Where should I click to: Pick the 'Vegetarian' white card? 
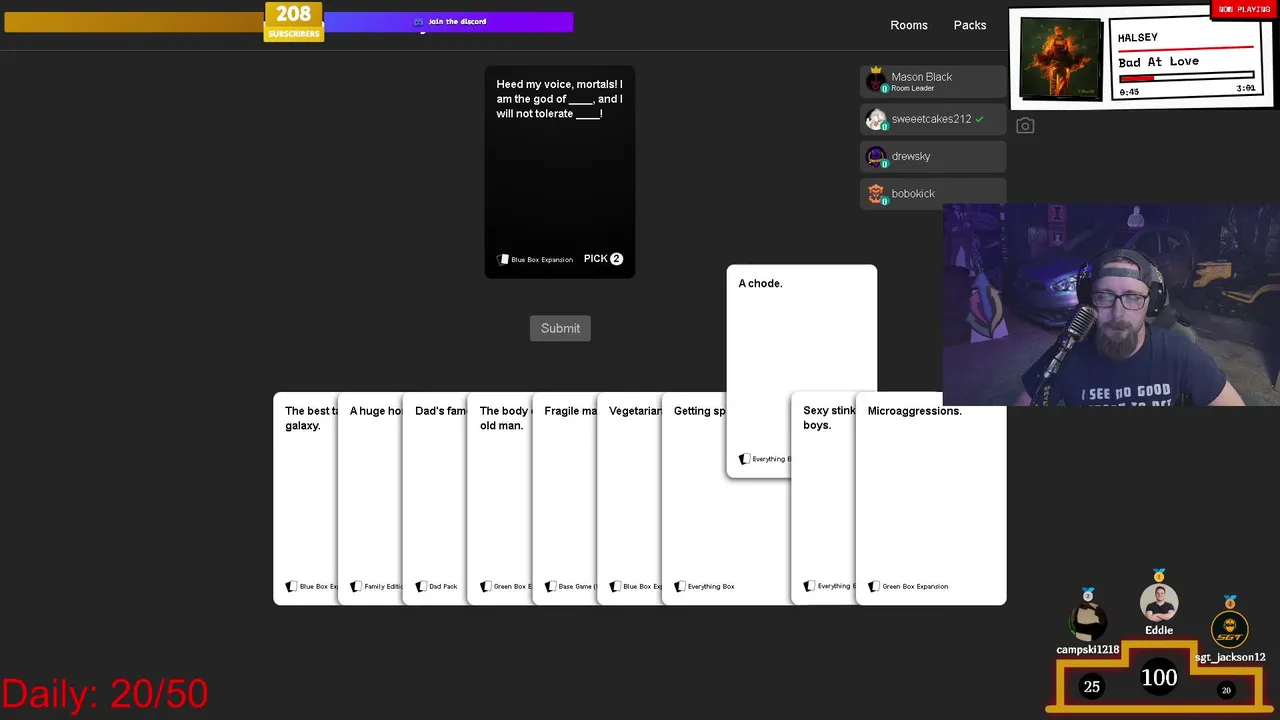click(629, 498)
